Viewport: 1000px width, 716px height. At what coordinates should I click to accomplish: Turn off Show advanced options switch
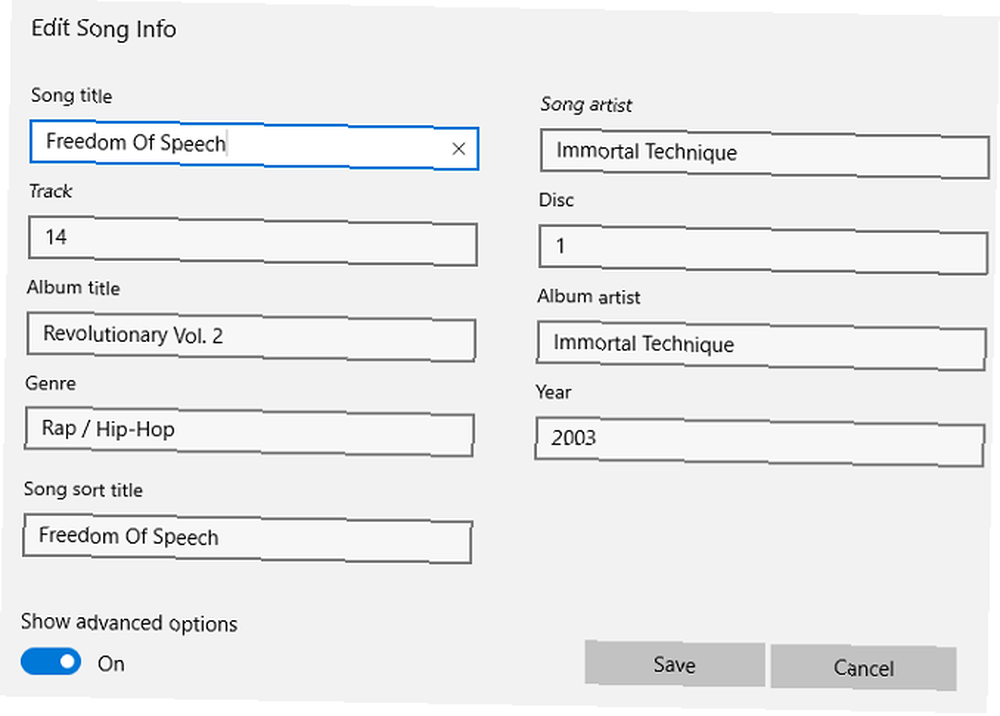click(51, 661)
